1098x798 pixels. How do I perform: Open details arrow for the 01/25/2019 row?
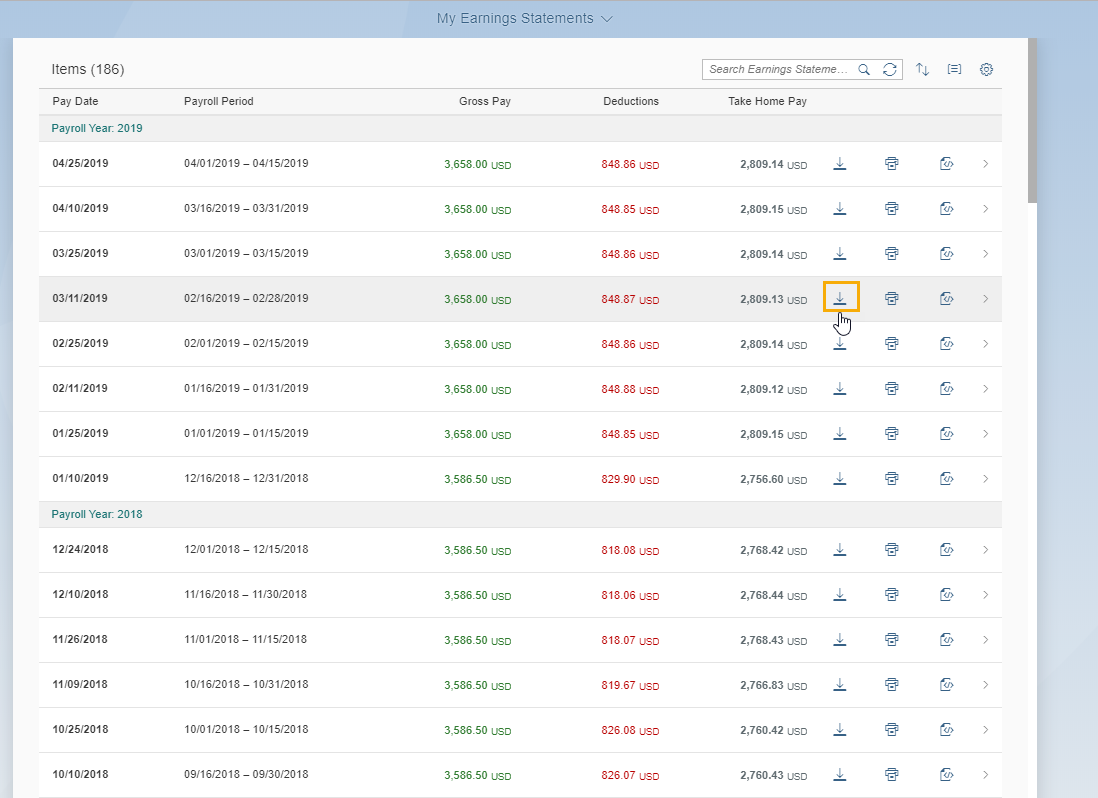[x=985, y=434]
